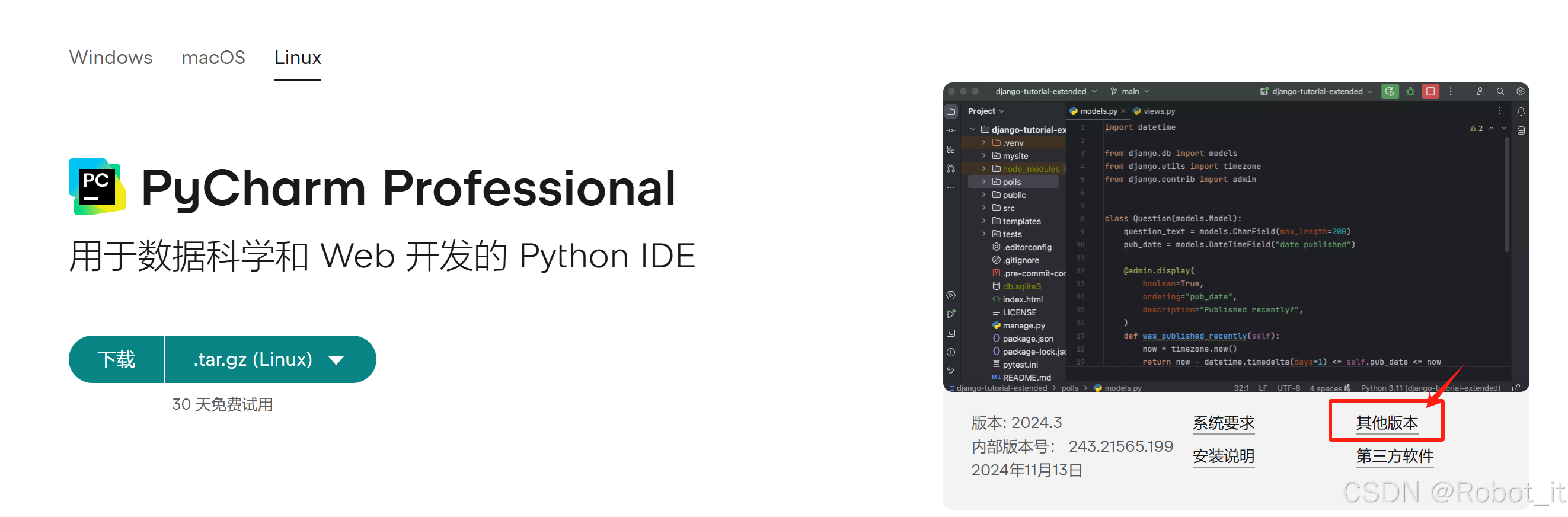Click the Debug bug icon
The width and height of the screenshot is (1568, 517).
(1410, 91)
